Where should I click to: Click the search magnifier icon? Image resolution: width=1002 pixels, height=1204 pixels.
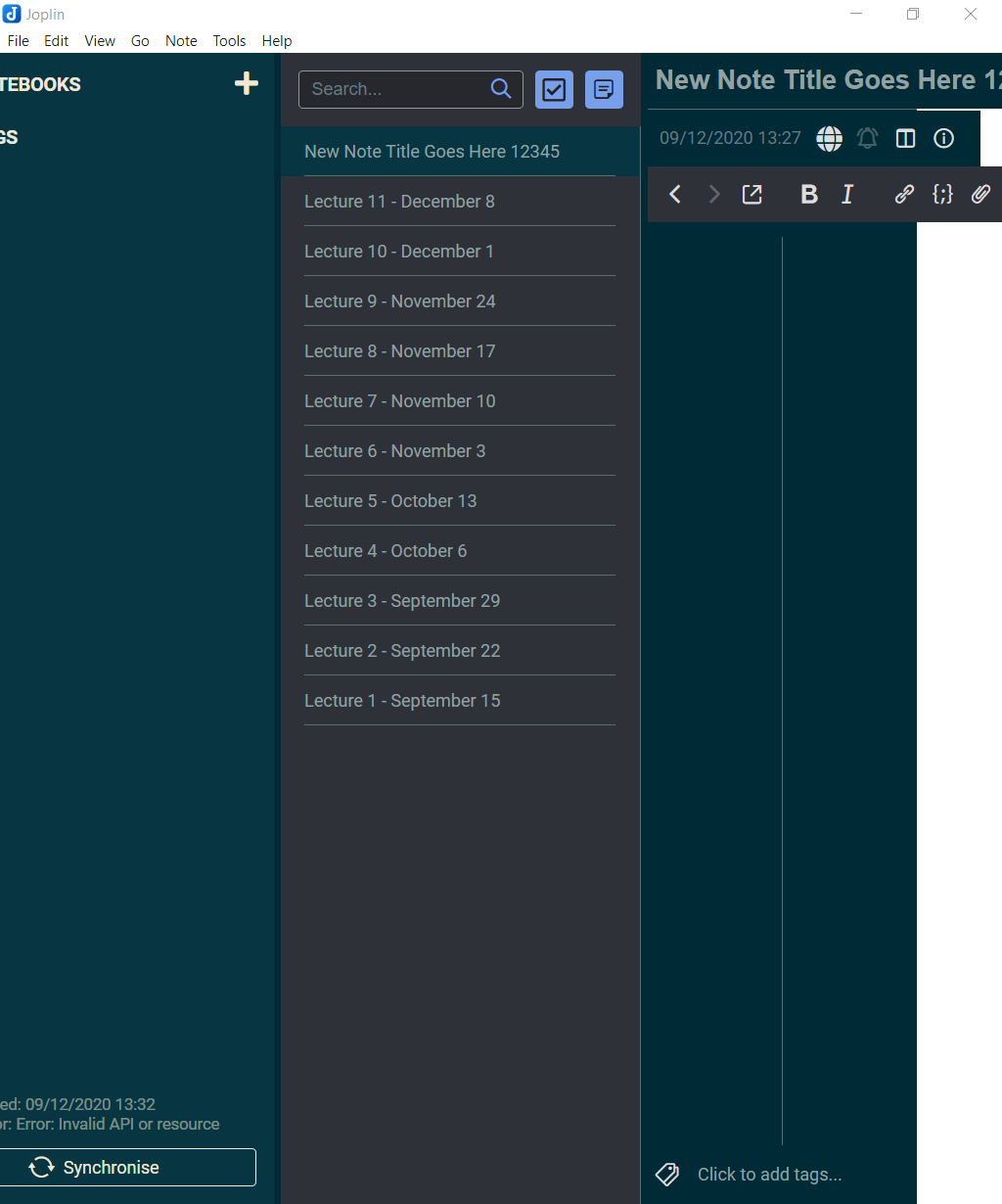(x=501, y=89)
